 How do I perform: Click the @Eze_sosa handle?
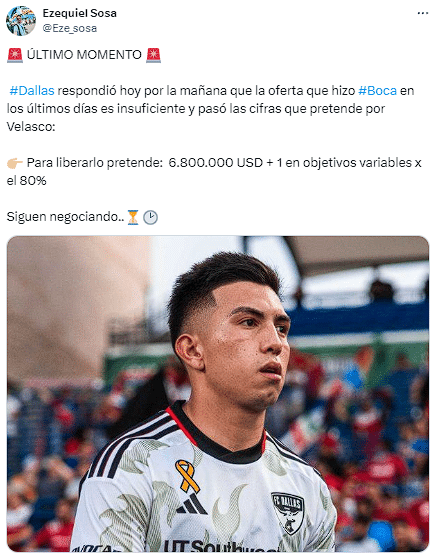70,28
